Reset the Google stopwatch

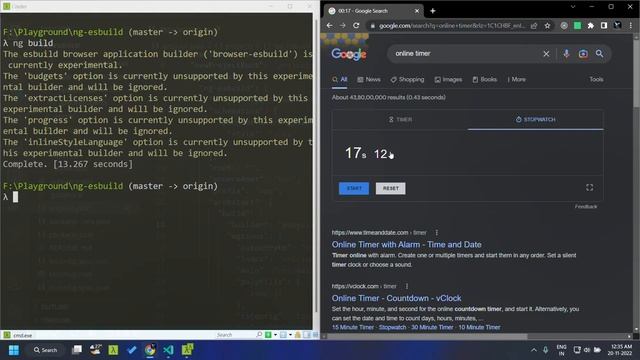pyautogui.click(x=391, y=189)
